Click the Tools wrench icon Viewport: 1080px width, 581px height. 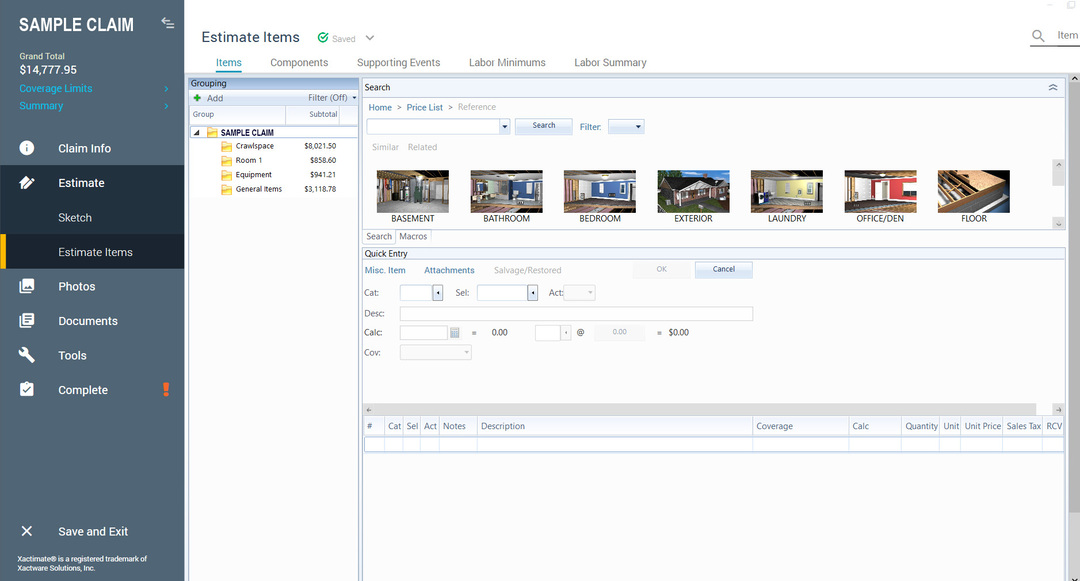(x=27, y=355)
